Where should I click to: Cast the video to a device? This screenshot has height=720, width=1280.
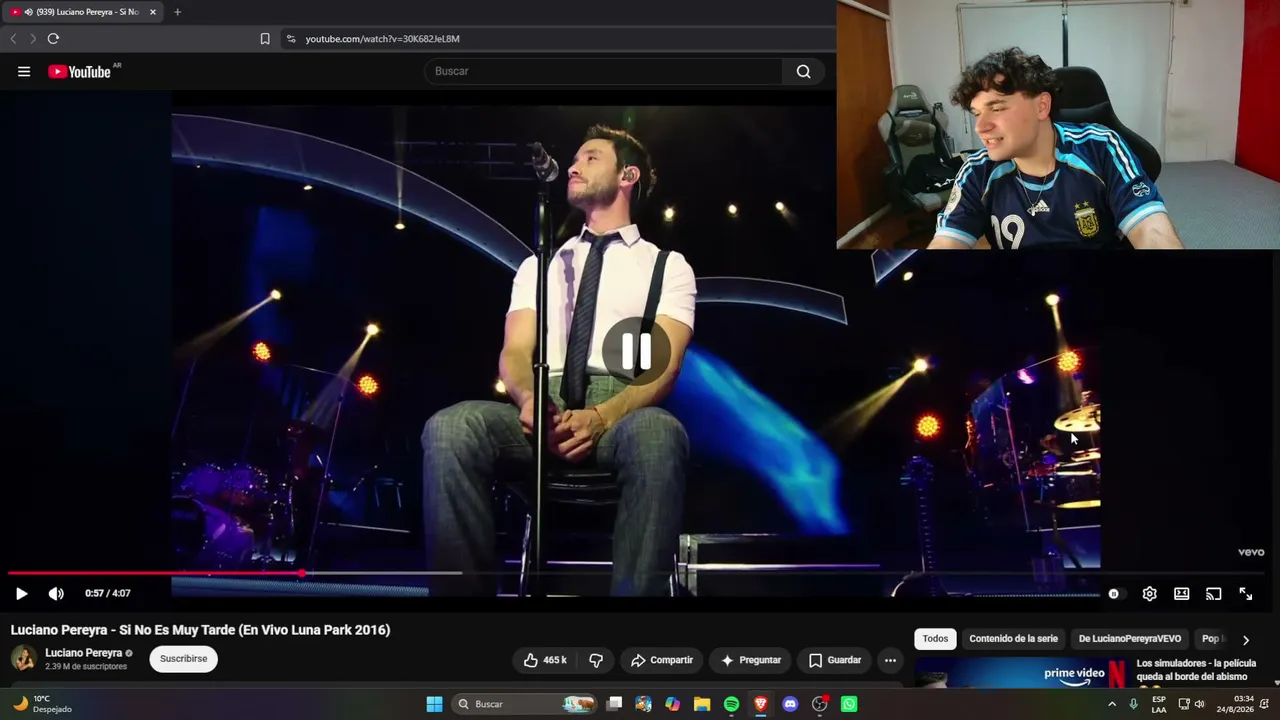1214,594
